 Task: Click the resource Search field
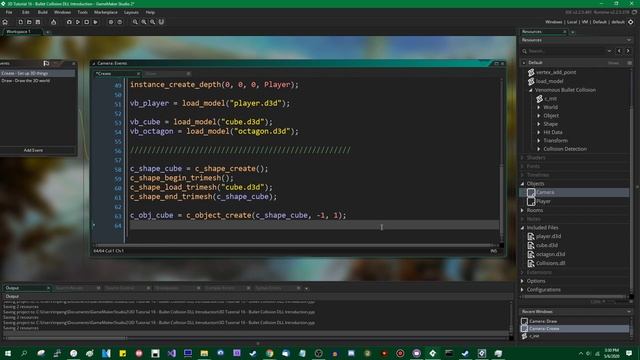tap(567, 51)
